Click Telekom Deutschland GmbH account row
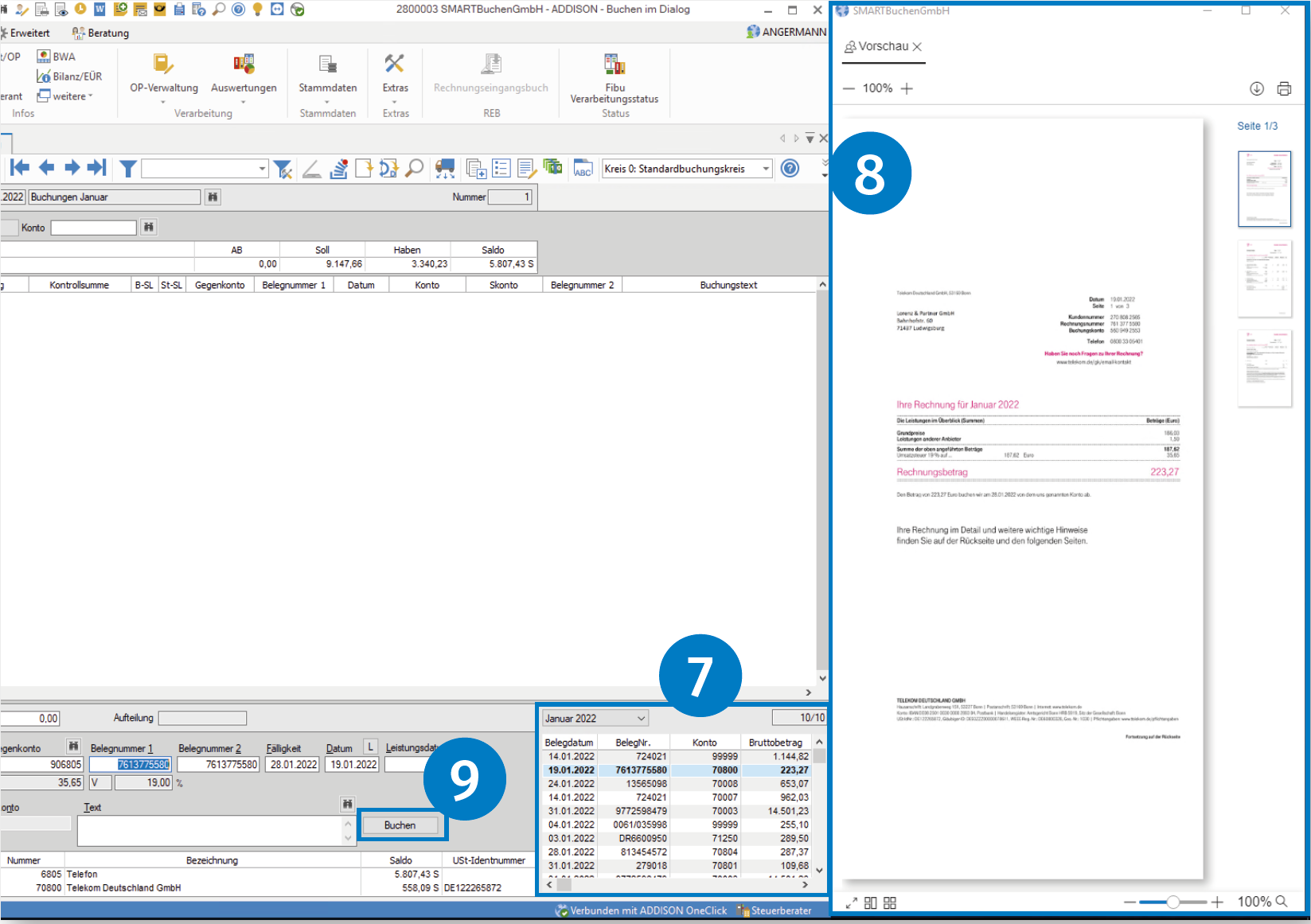Screen dimensions: 1311x924 point(267,887)
